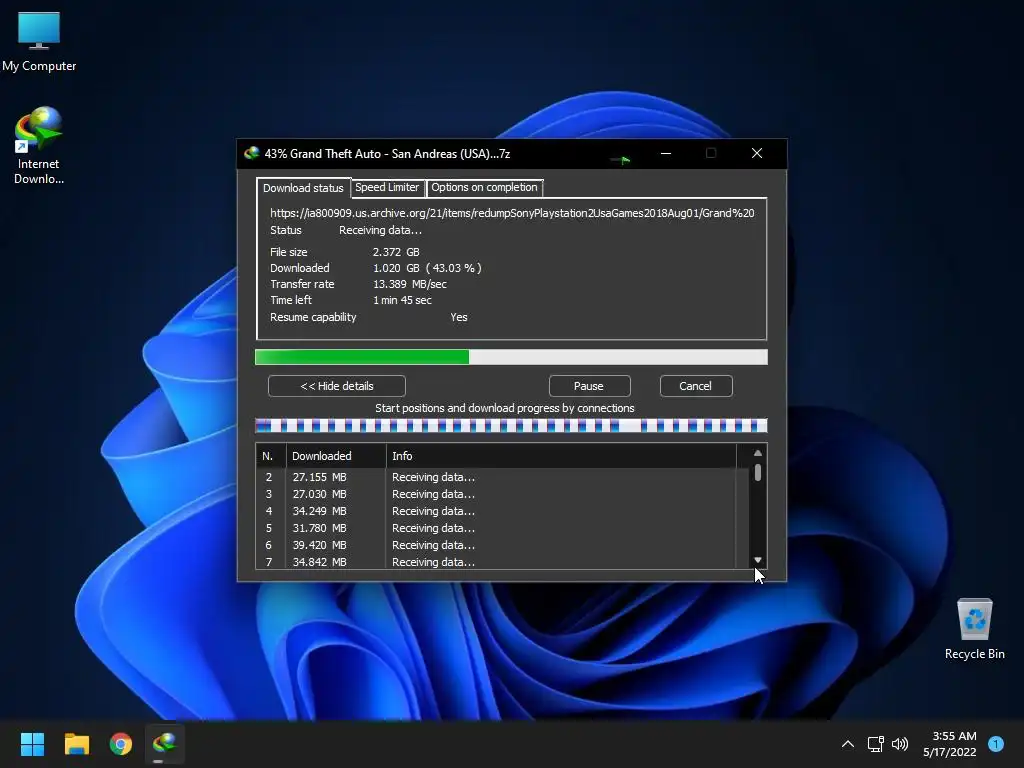This screenshot has height=768, width=1024.
Task: Click the Info column header
Action: click(x=561, y=456)
